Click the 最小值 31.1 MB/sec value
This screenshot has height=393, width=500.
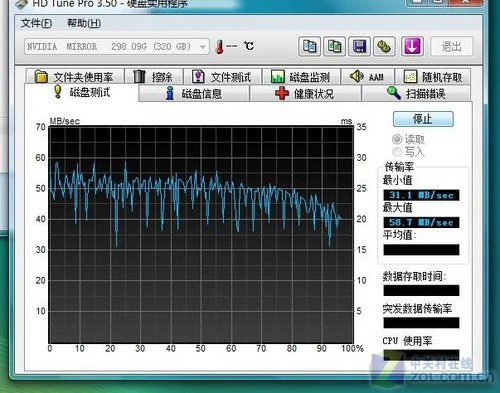pyautogui.click(x=421, y=195)
